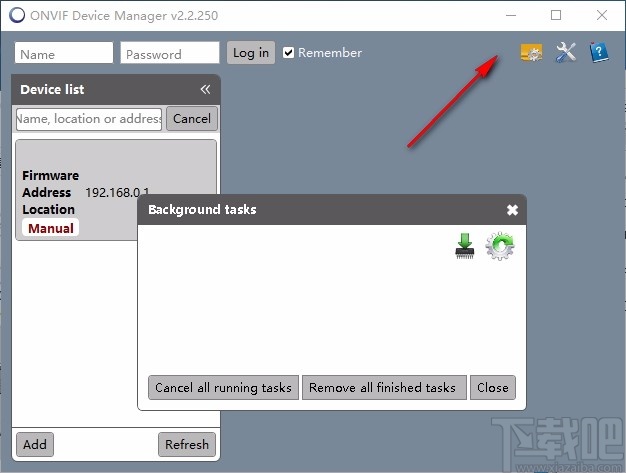The height and width of the screenshot is (473, 626).
Task: Click the device search filter field
Action: (x=89, y=119)
